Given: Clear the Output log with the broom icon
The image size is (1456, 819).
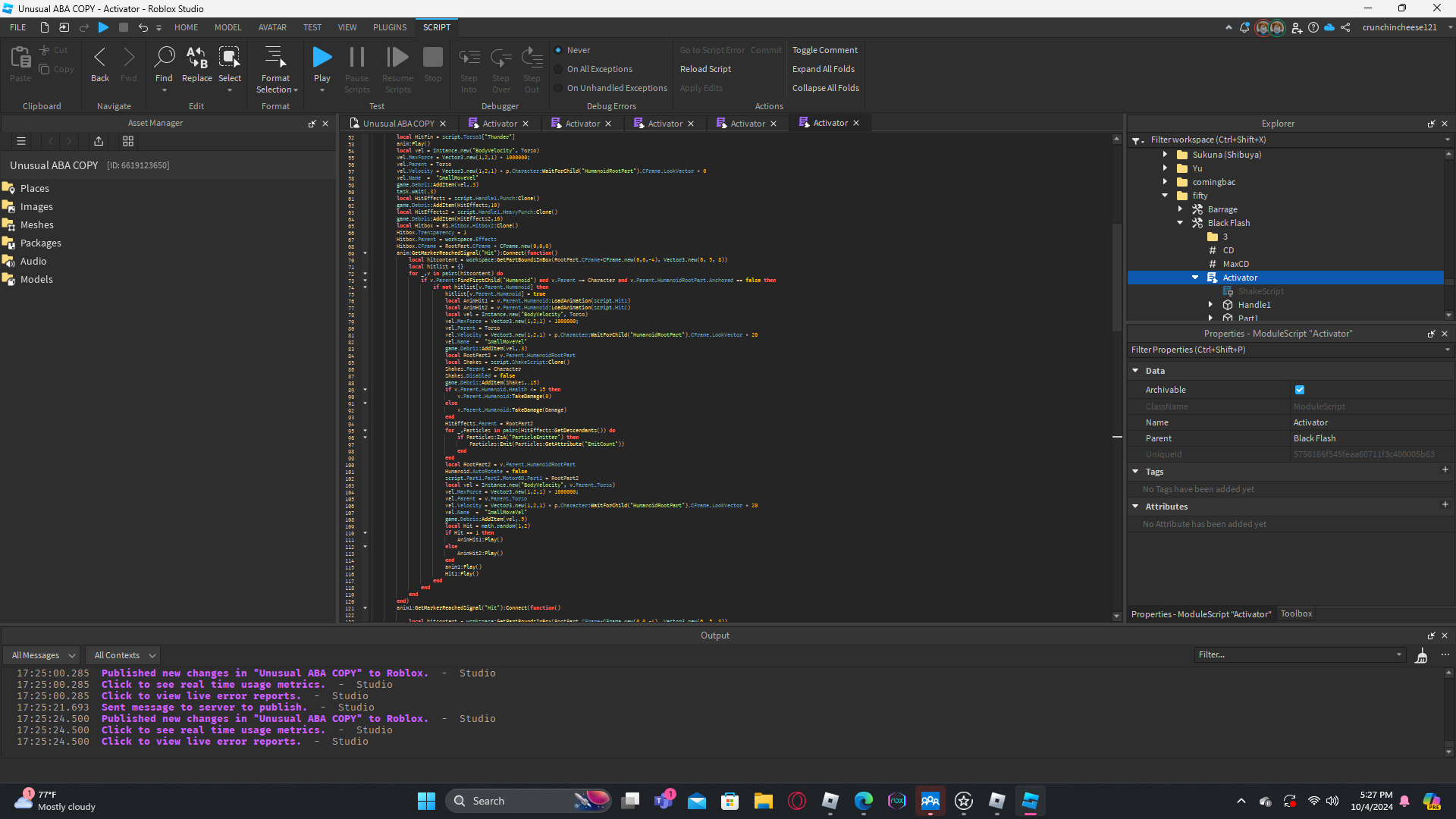Looking at the screenshot, I should (1422, 655).
